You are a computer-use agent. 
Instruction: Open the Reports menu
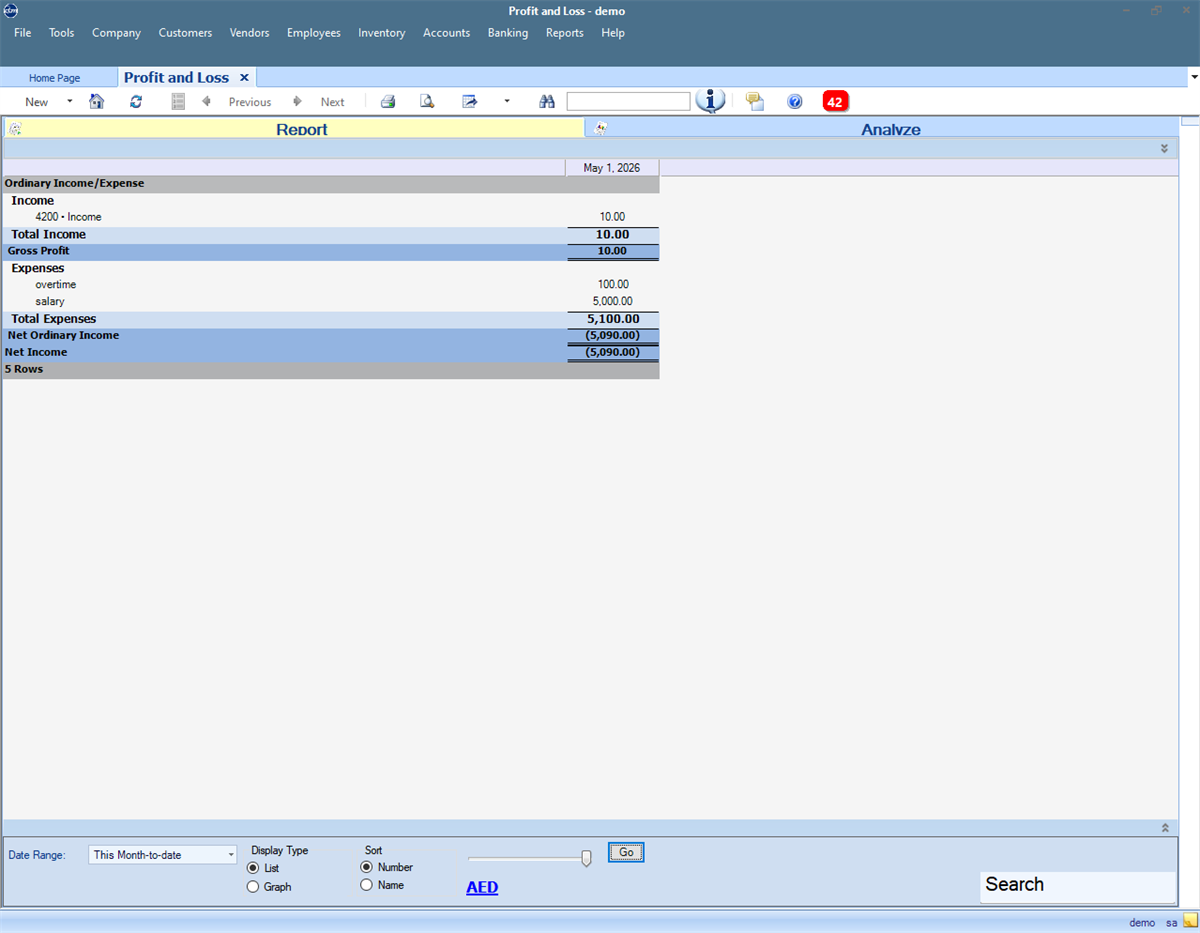pos(565,33)
